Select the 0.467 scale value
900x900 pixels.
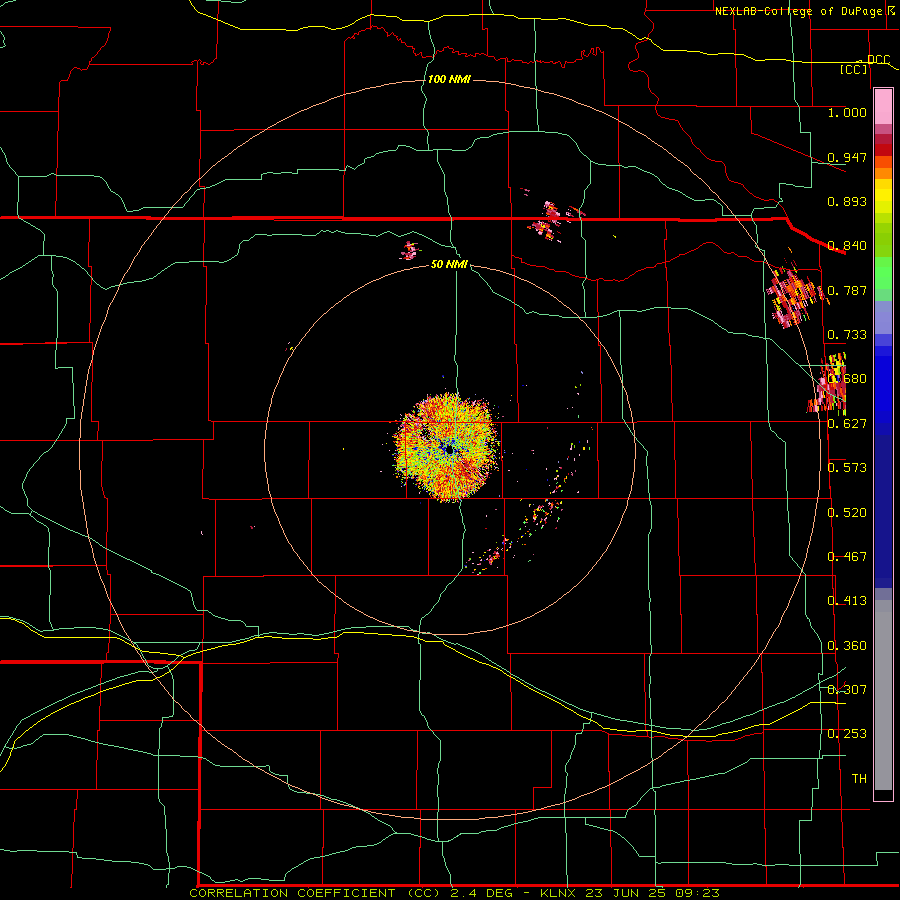point(847,557)
